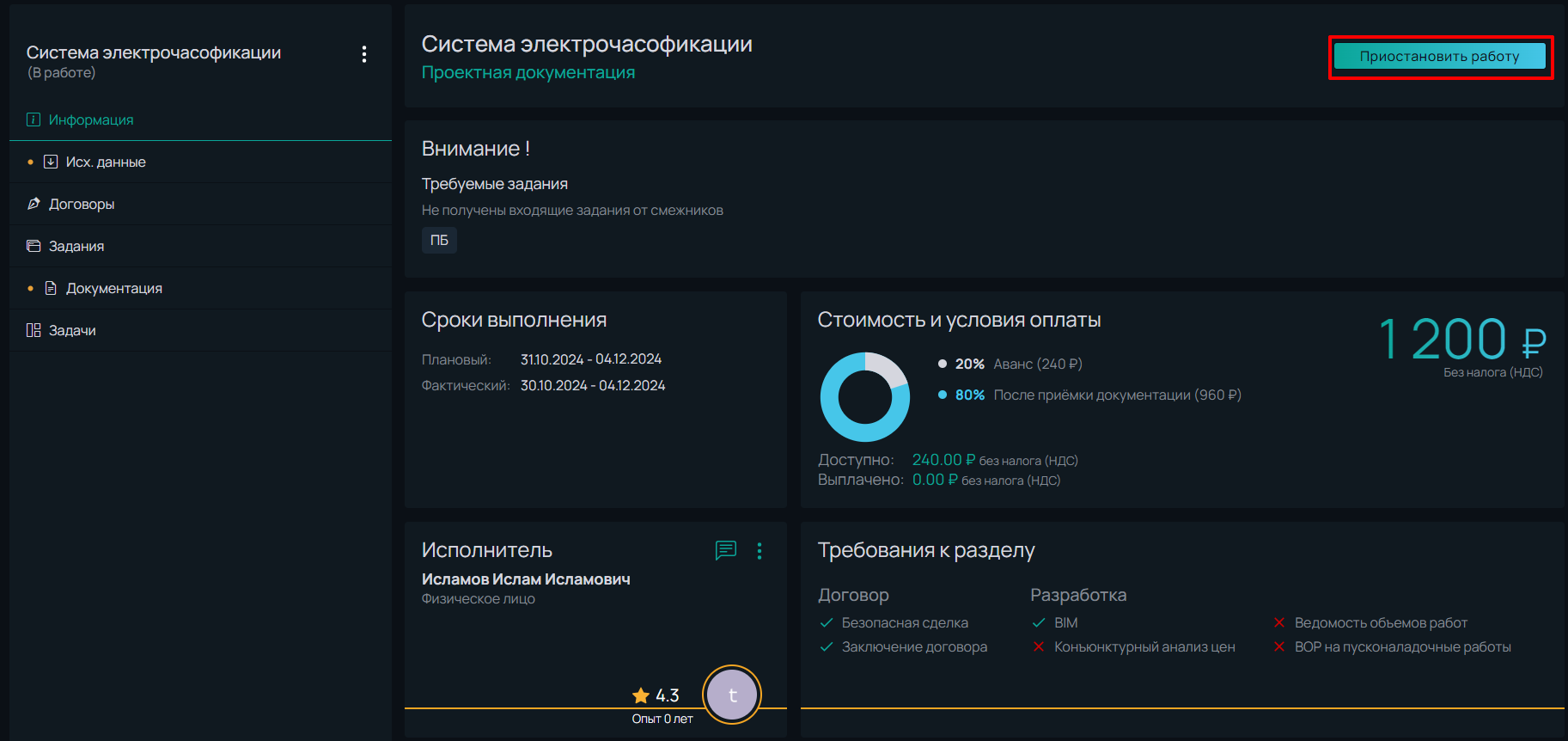The height and width of the screenshot is (741, 1568).
Task: Click the Задания list icon
Action: coord(34,246)
